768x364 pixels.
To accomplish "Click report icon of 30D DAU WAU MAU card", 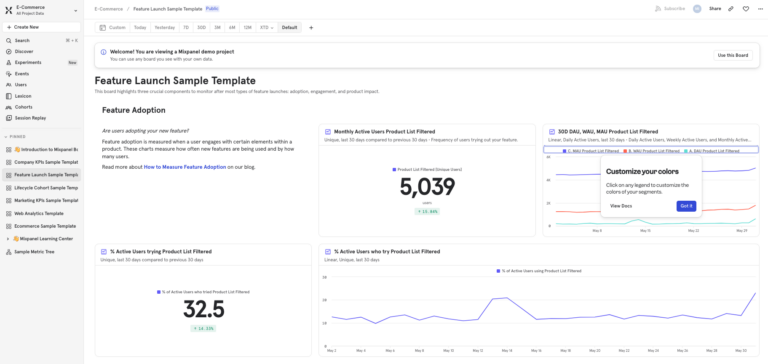I will coord(552,131).
